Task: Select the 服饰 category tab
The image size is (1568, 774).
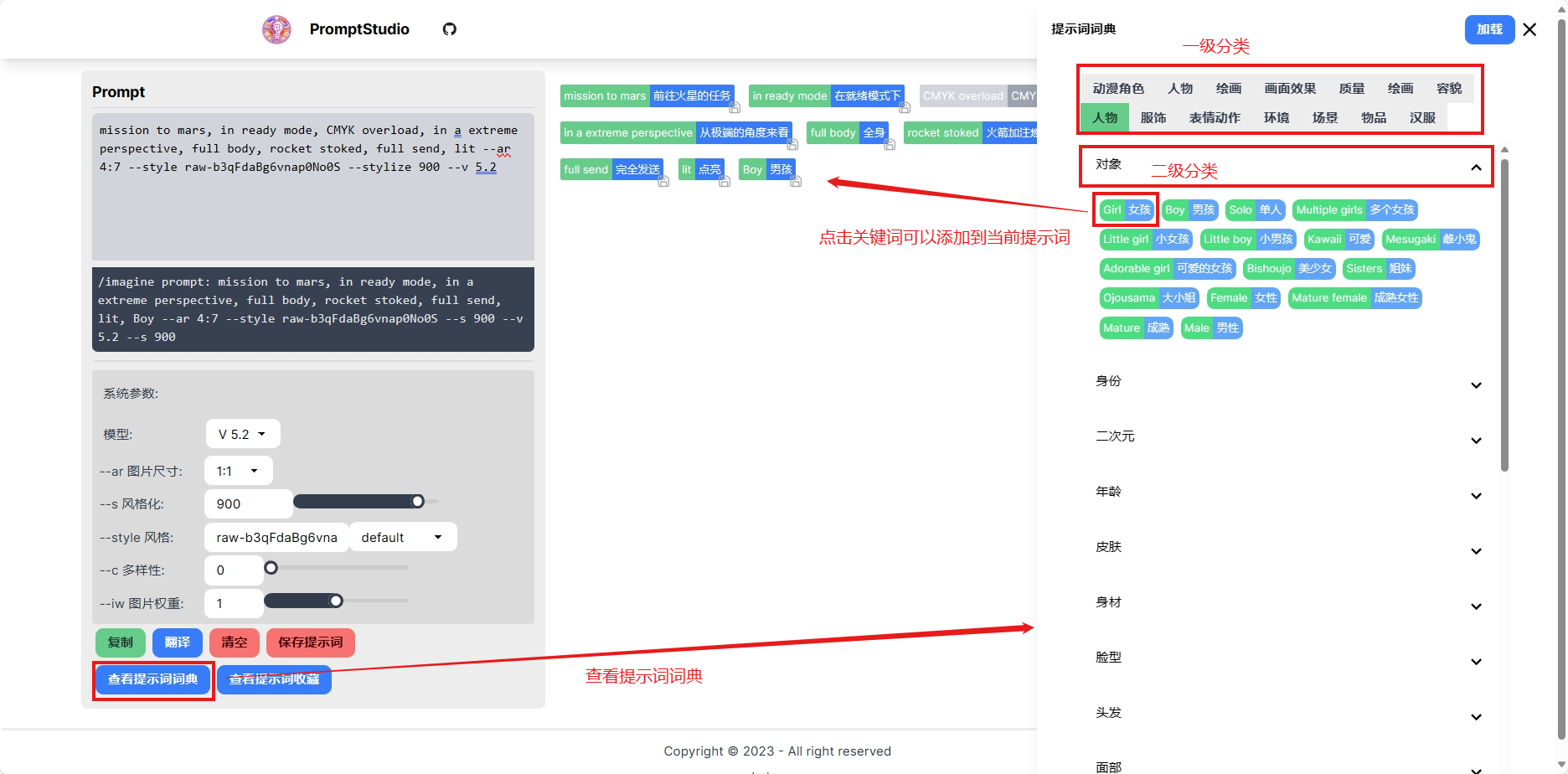Action: coord(1153,118)
